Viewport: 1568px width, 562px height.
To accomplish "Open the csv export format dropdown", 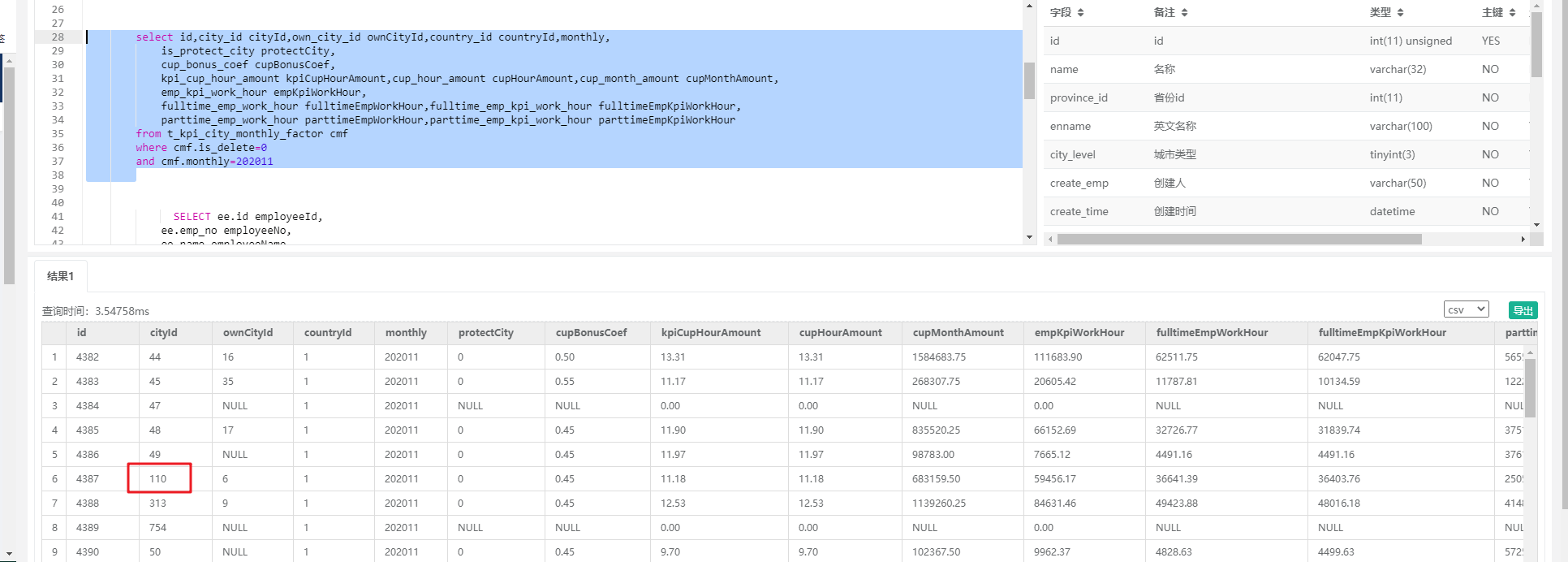I will 1467,309.
